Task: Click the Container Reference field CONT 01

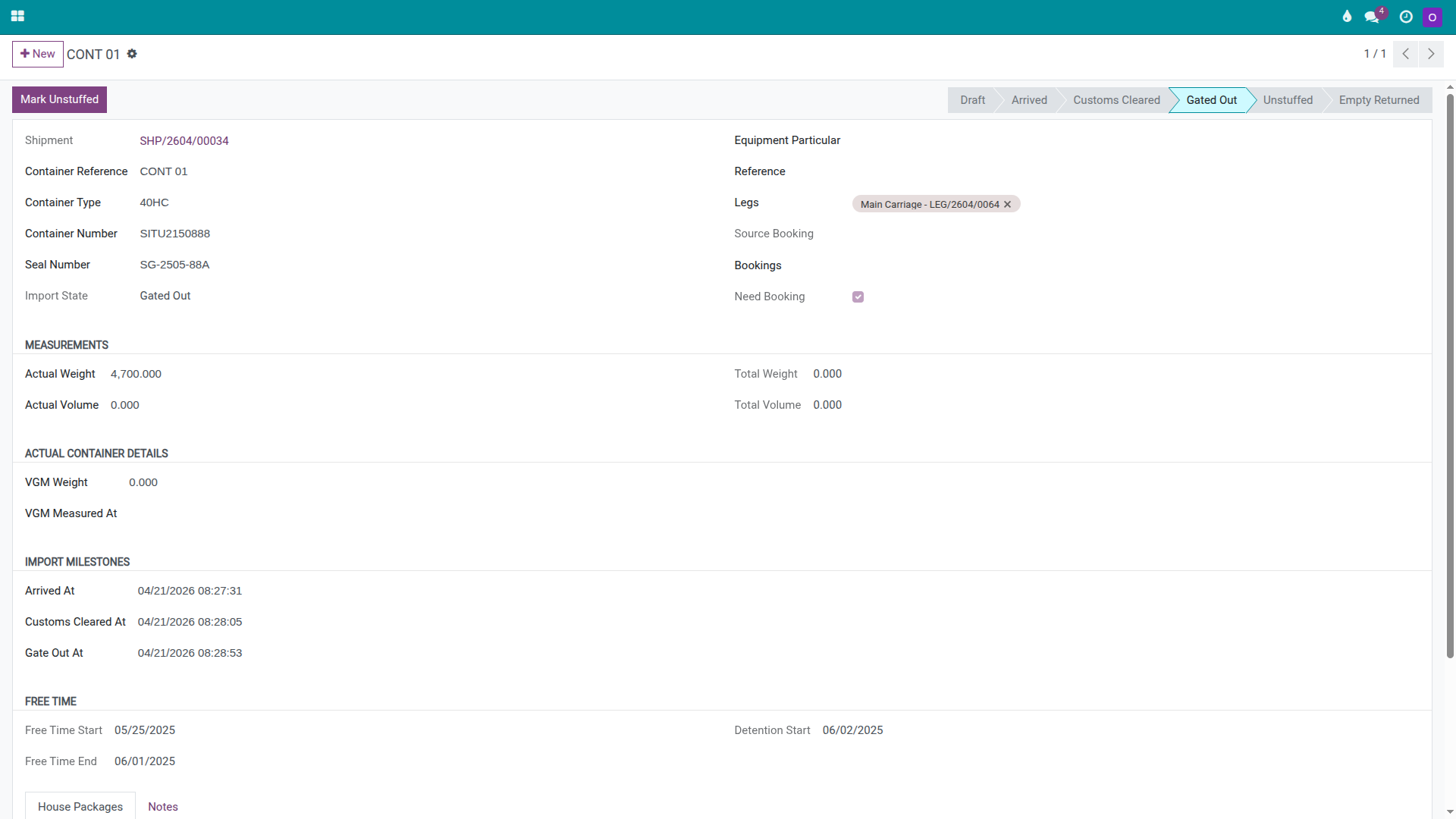Action: [x=425, y=171]
